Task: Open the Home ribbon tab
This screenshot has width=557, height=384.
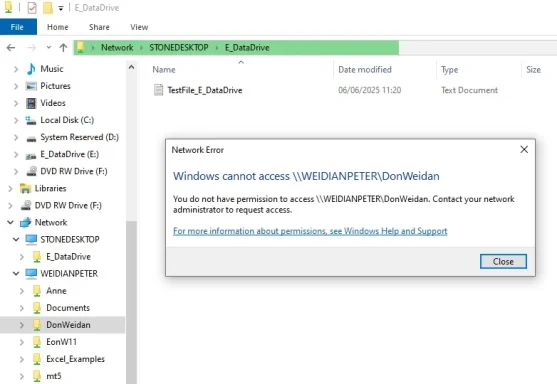Action: pyautogui.click(x=58, y=27)
